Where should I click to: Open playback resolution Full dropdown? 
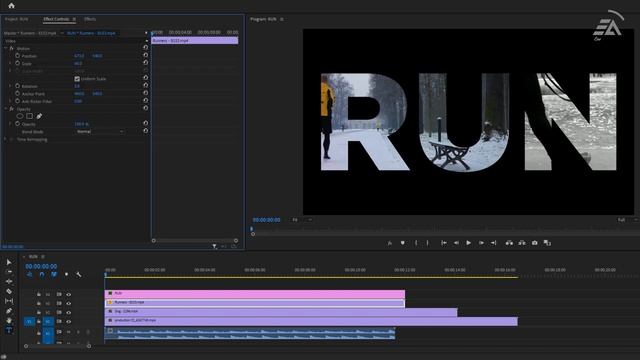click(x=626, y=220)
